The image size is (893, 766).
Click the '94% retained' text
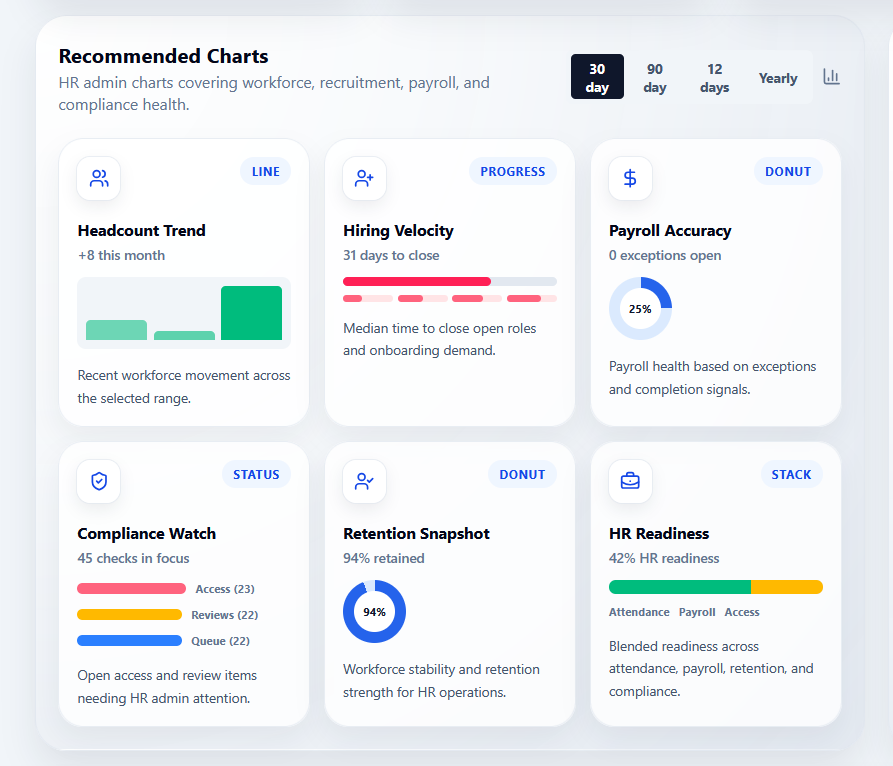384,558
